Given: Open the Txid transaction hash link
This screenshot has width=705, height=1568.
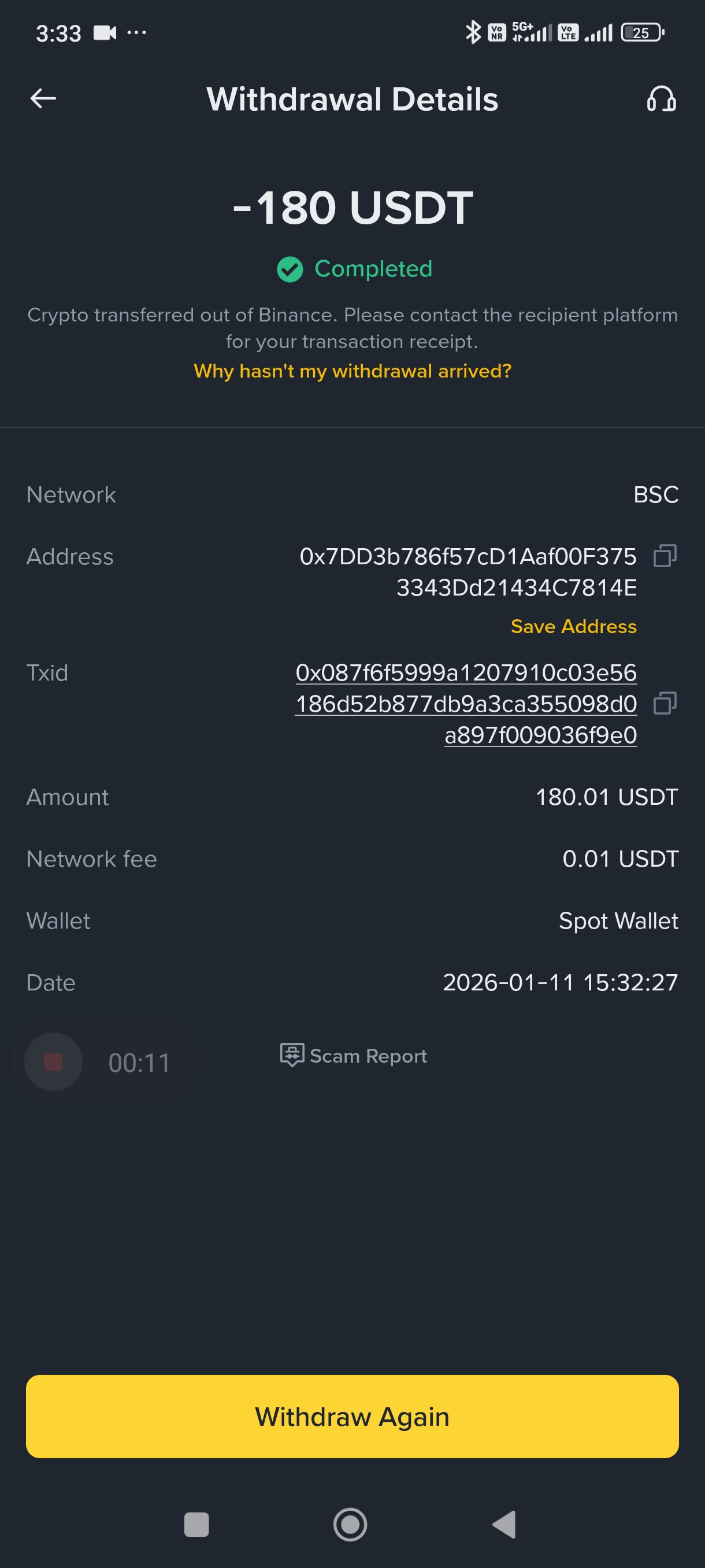Looking at the screenshot, I should click(466, 704).
